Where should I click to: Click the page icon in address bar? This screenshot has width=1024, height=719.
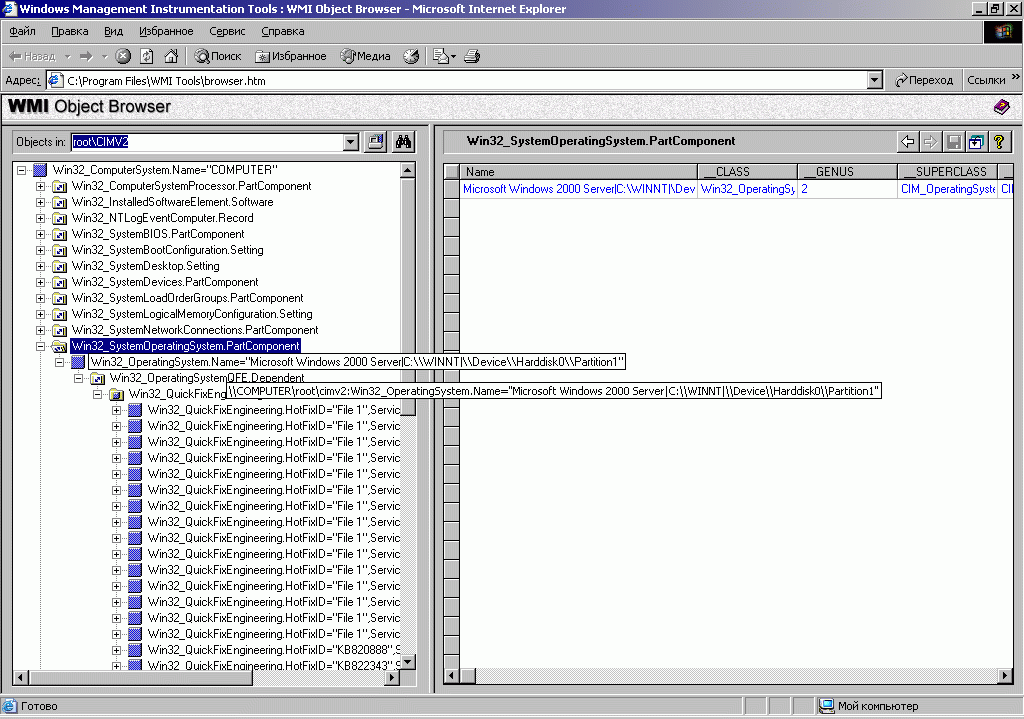[56, 80]
